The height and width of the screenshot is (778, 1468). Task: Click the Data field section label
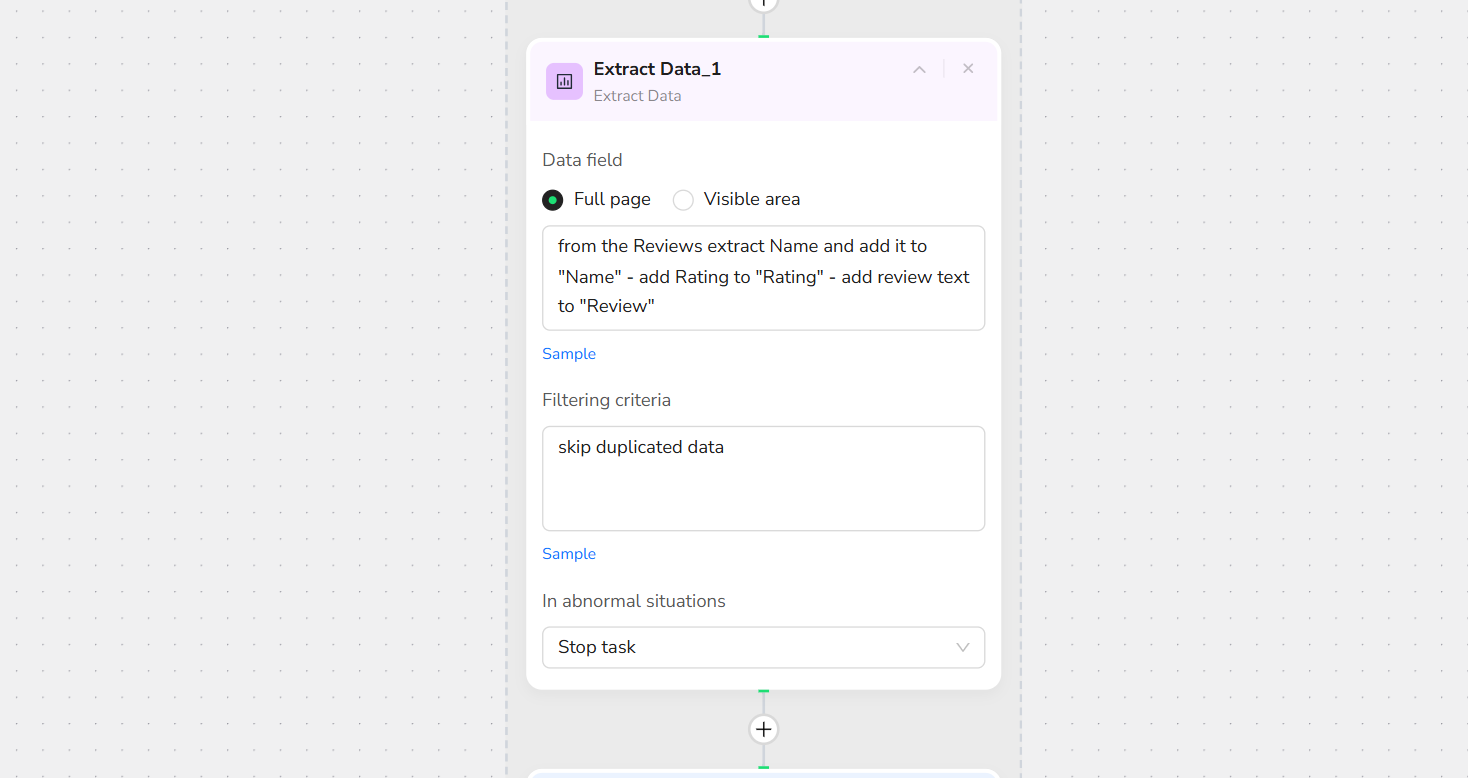(582, 160)
